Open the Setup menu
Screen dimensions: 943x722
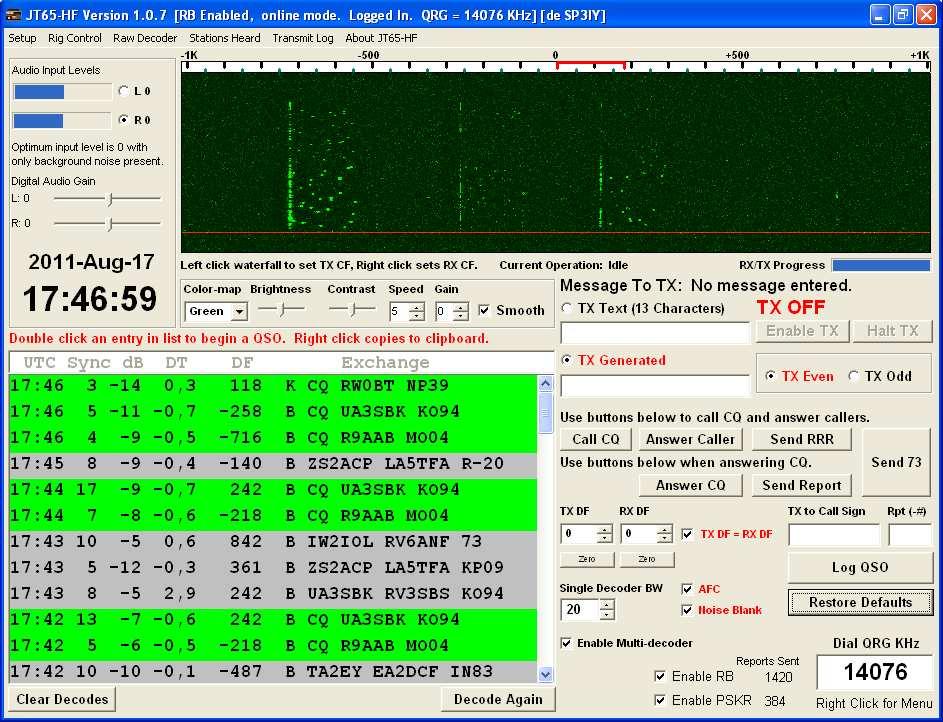[x=22, y=38]
